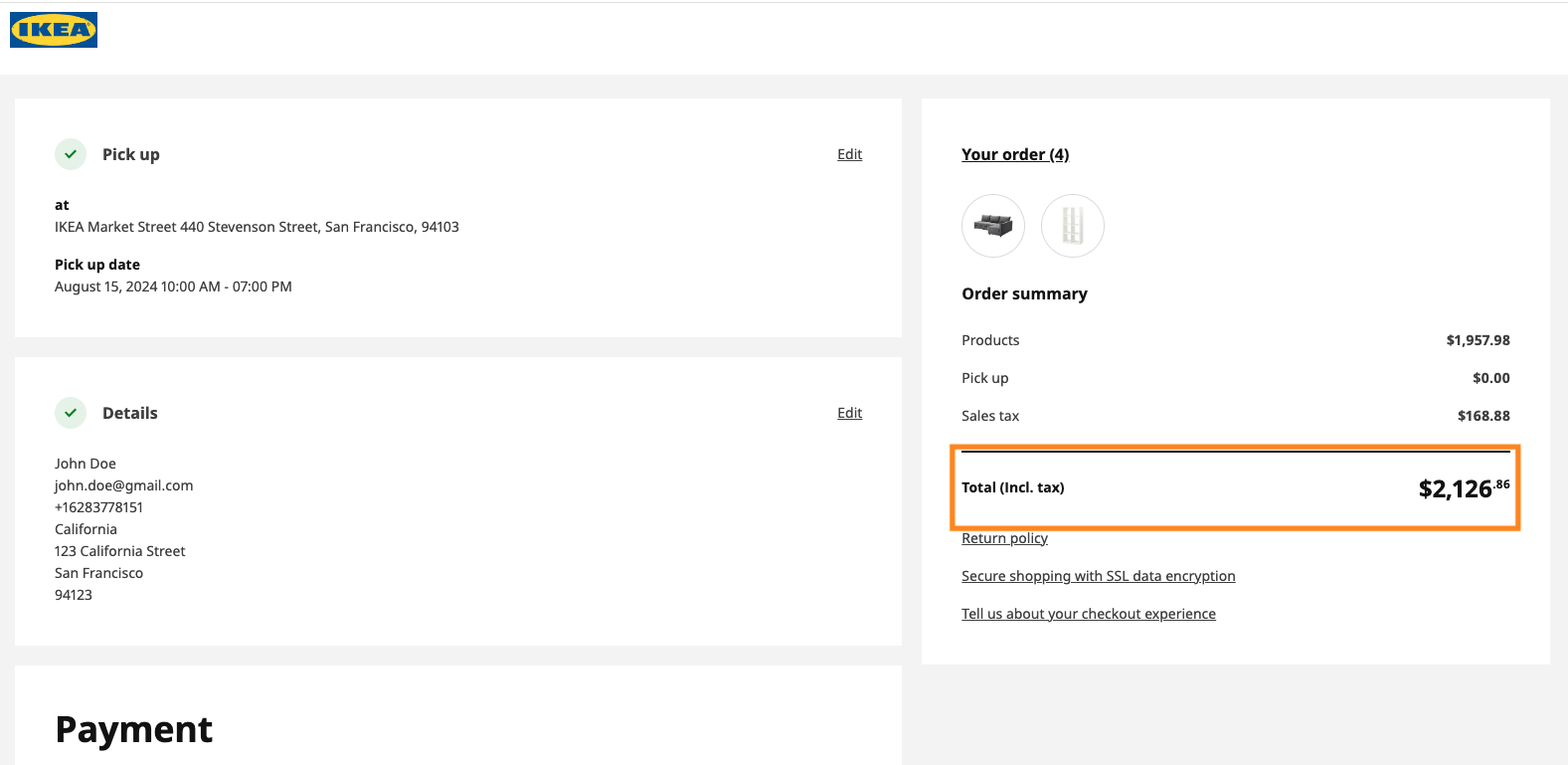Click the $2,126.86 total price
1568x765 pixels.
[1463, 487]
